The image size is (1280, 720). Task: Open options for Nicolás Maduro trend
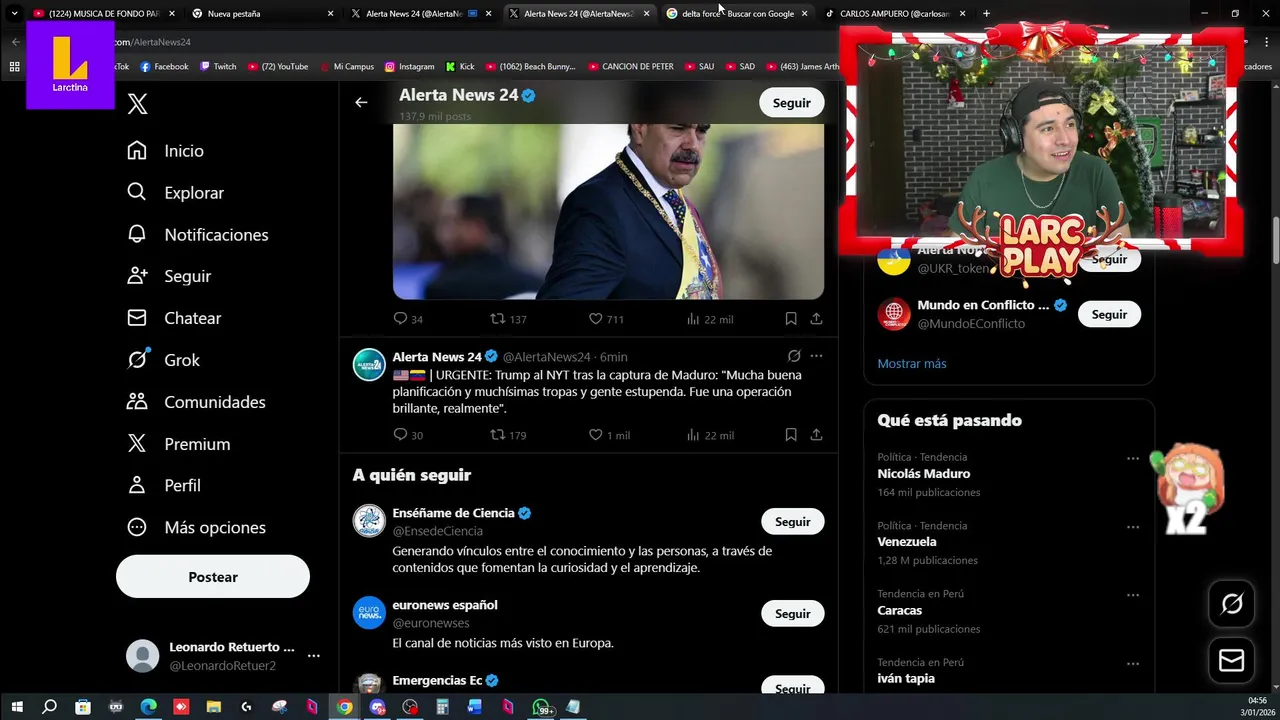(x=1133, y=458)
